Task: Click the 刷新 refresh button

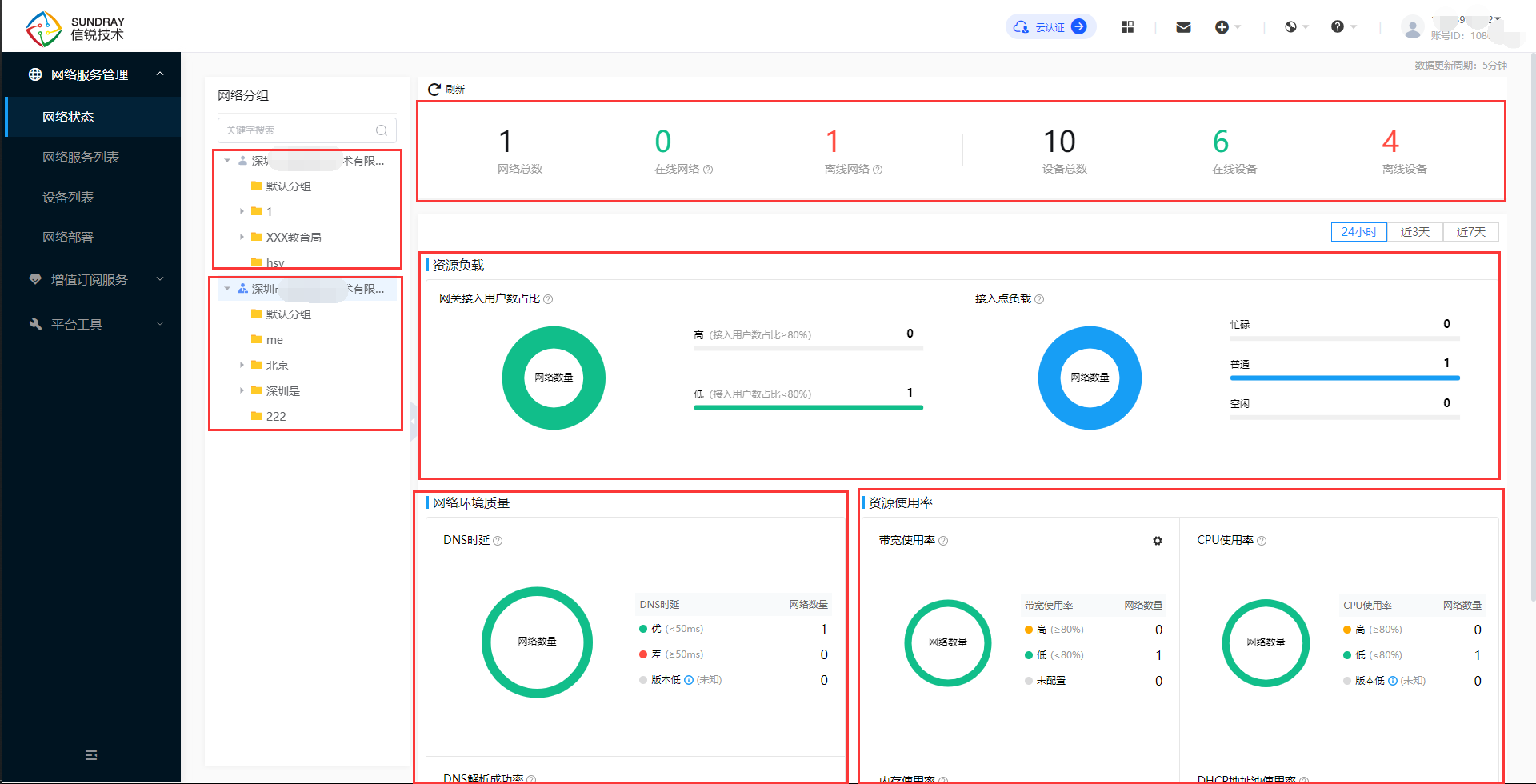Action: (x=446, y=89)
